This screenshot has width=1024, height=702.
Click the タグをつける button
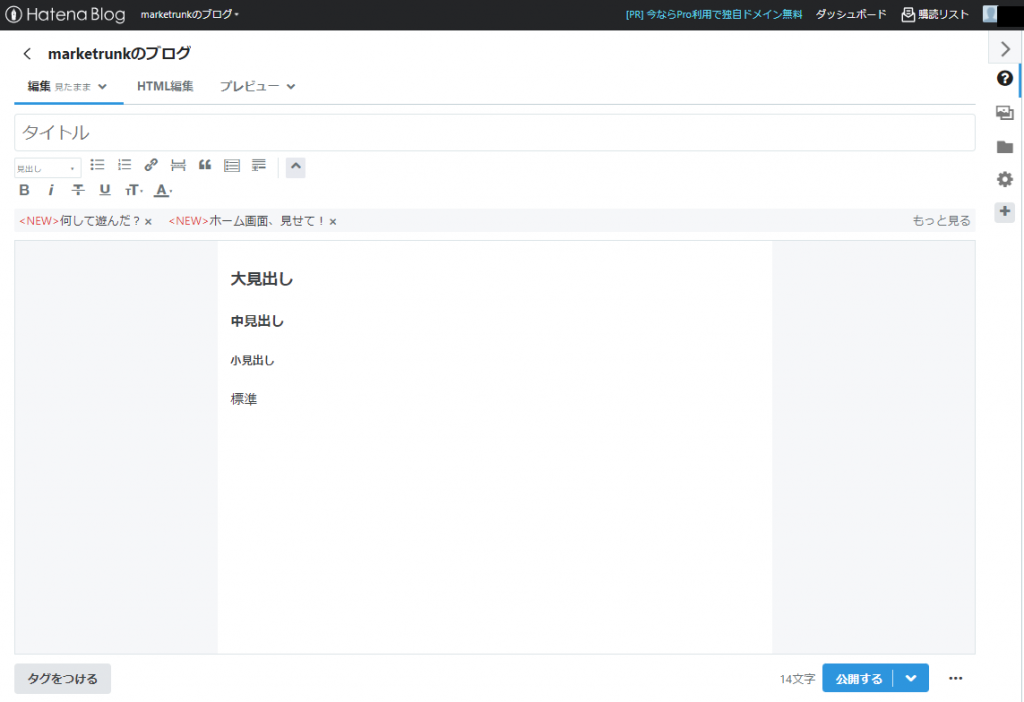click(x=63, y=679)
